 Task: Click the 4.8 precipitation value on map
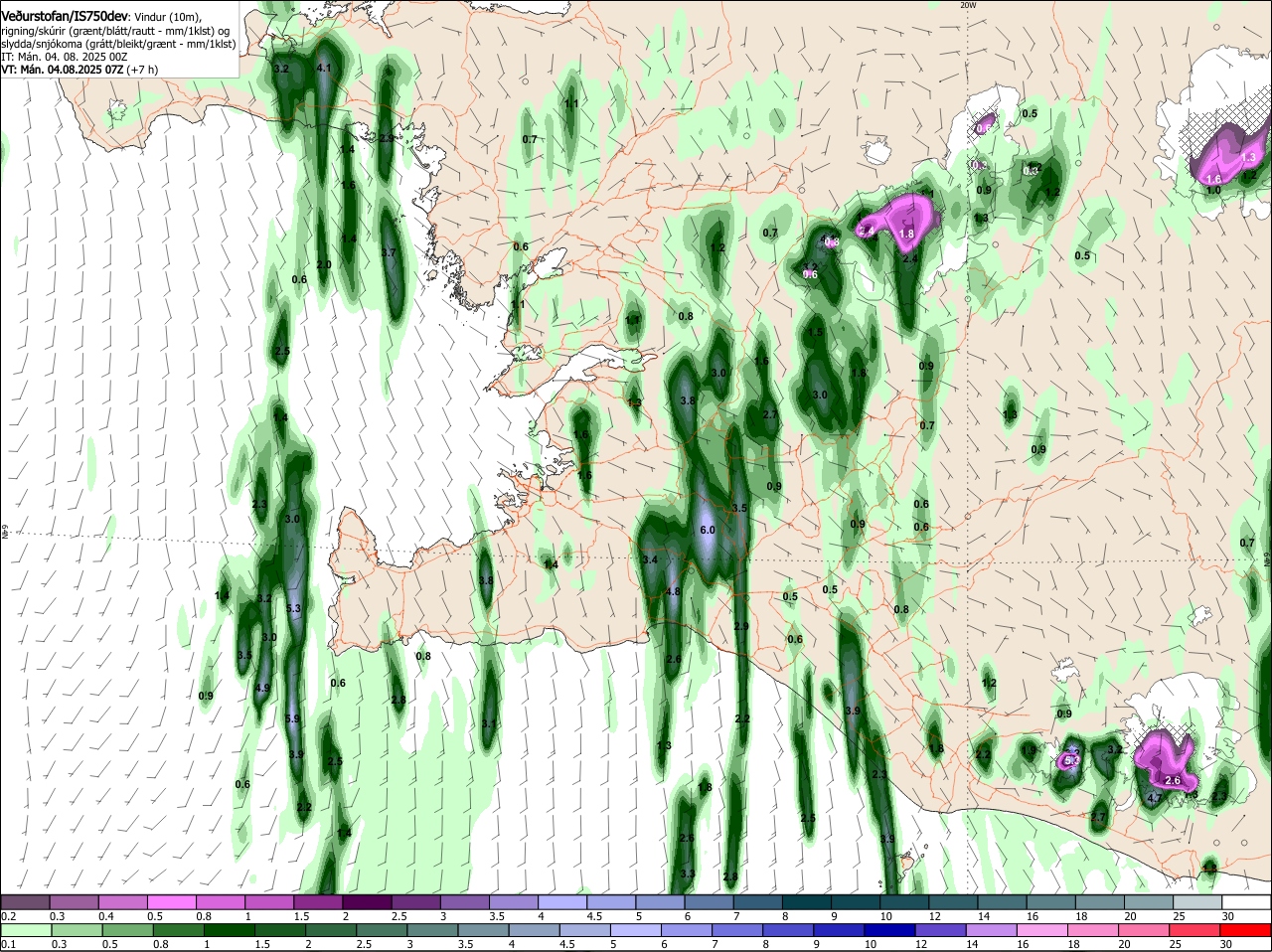click(672, 592)
